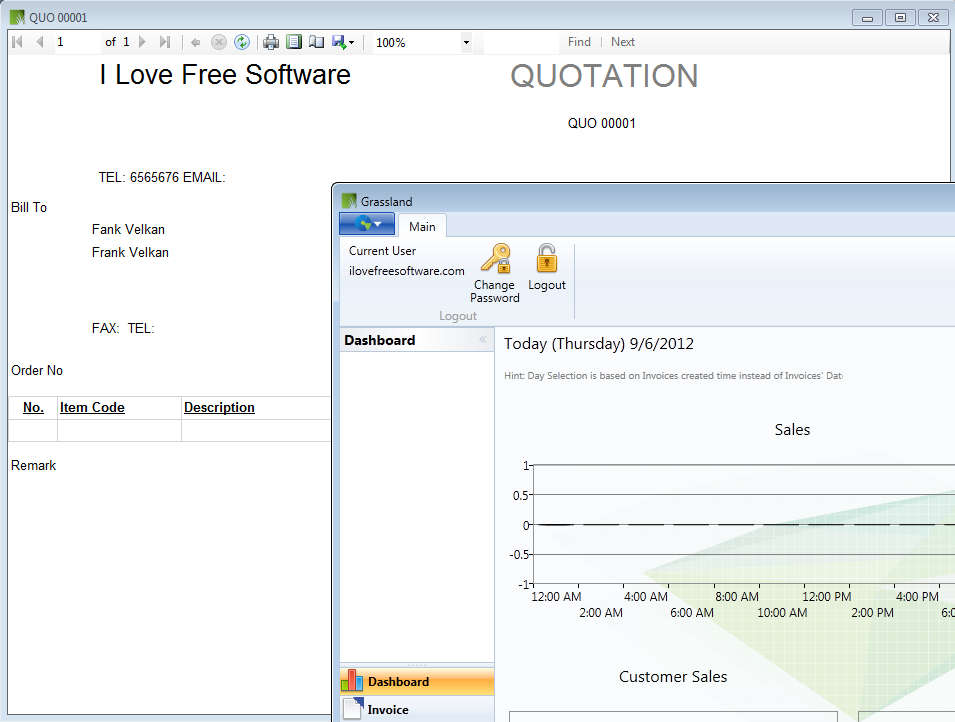
Task: Click the QUO 00001 quotation number
Action: pyautogui.click(x=602, y=123)
